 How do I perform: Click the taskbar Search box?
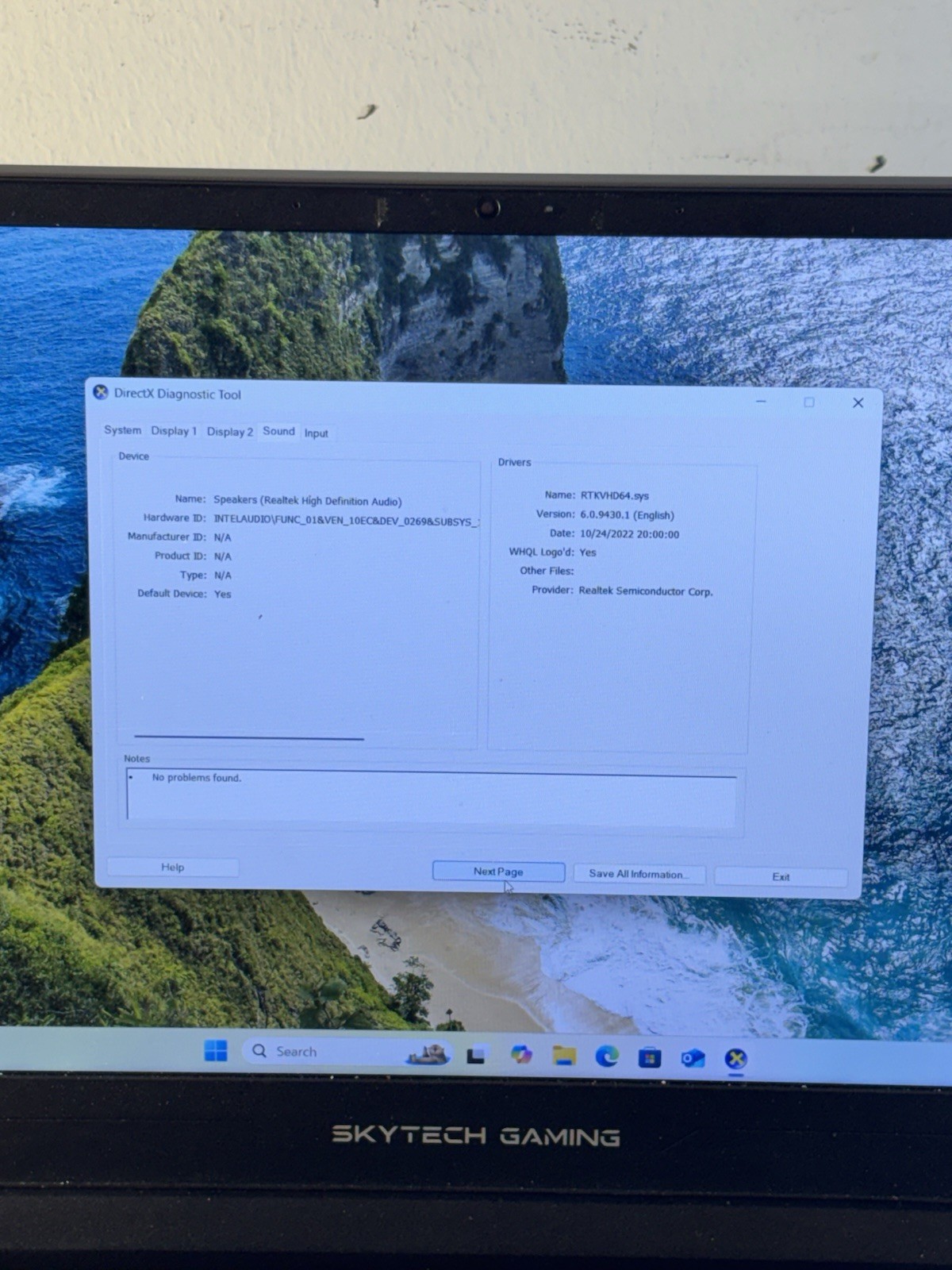pos(347,1052)
